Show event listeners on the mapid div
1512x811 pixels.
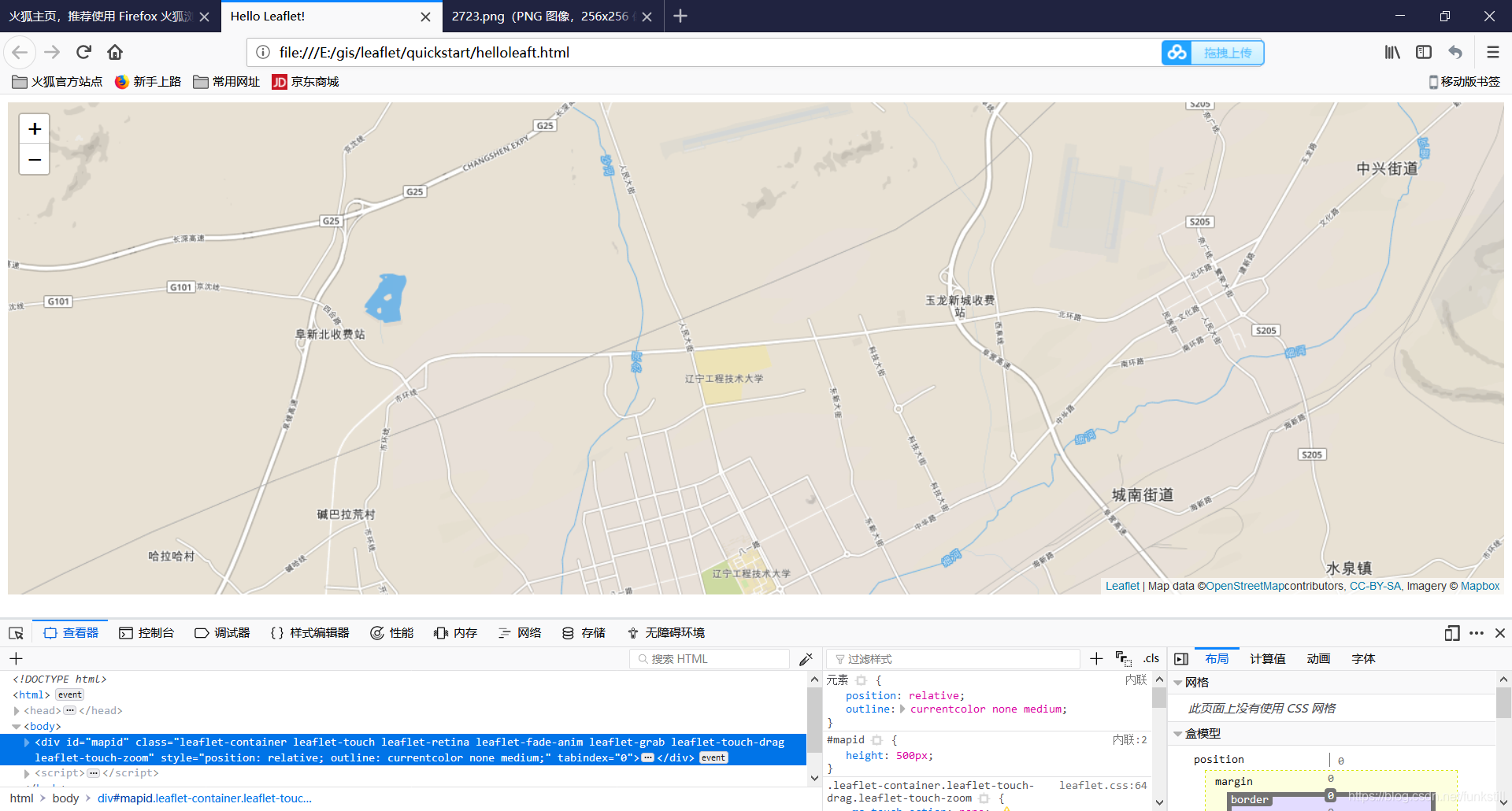(x=713, y=757)
